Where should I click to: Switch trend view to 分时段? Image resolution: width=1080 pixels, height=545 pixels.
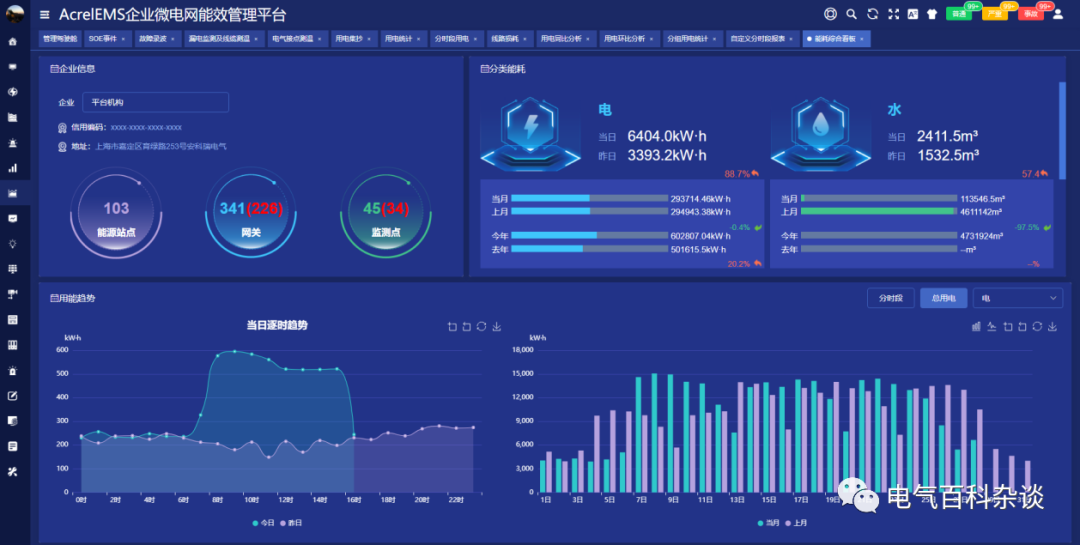891,298
